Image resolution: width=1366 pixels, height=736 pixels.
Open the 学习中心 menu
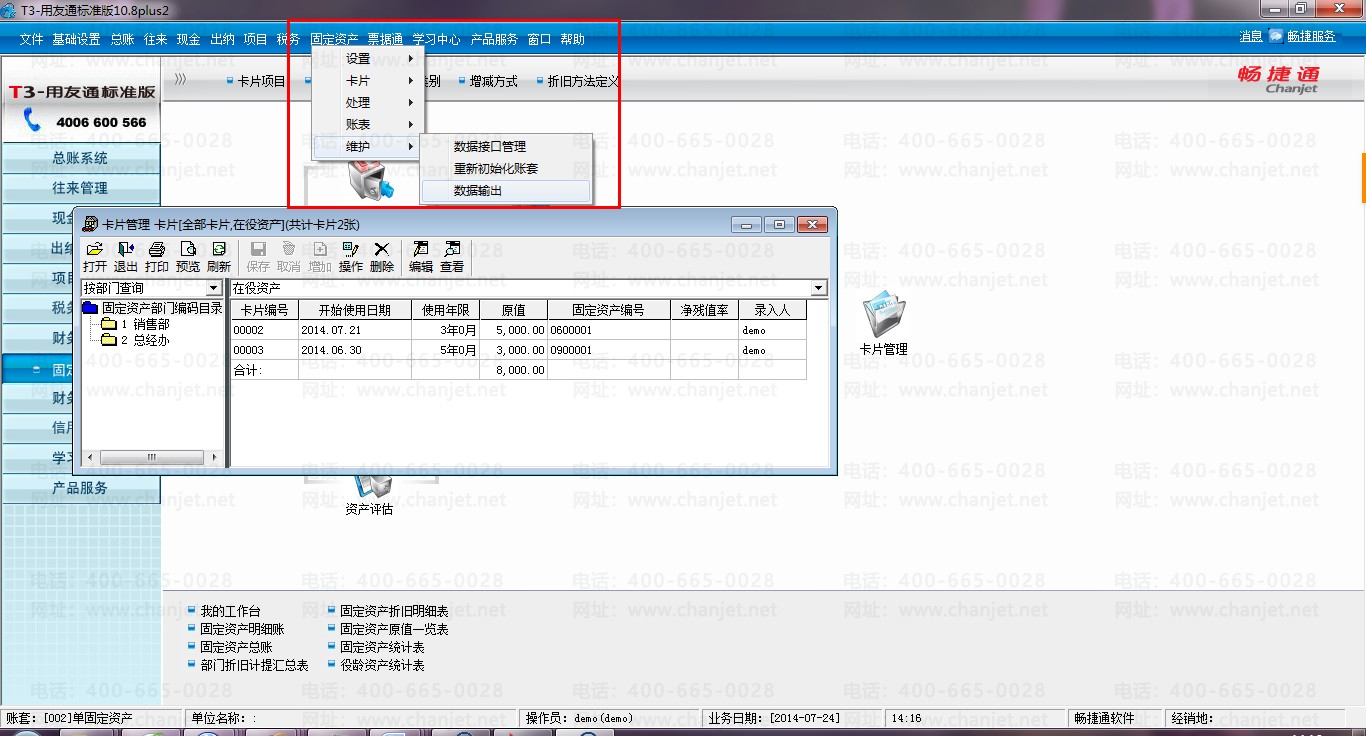(x=436, y=40)
